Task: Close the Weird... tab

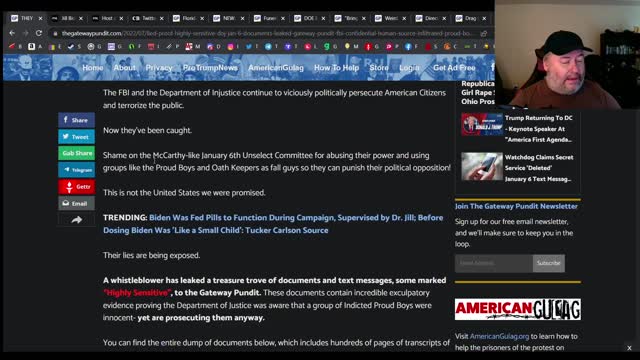Action: [404, 18]
